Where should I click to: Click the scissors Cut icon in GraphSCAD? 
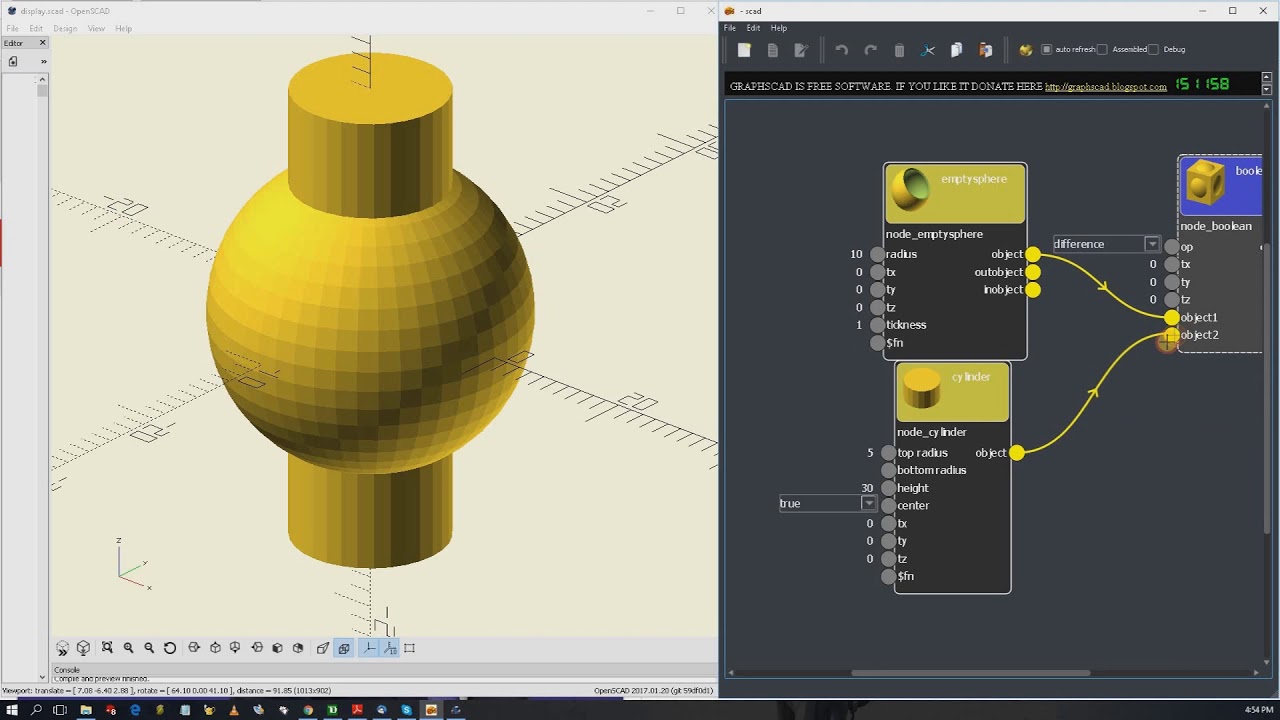coord(928,50)
